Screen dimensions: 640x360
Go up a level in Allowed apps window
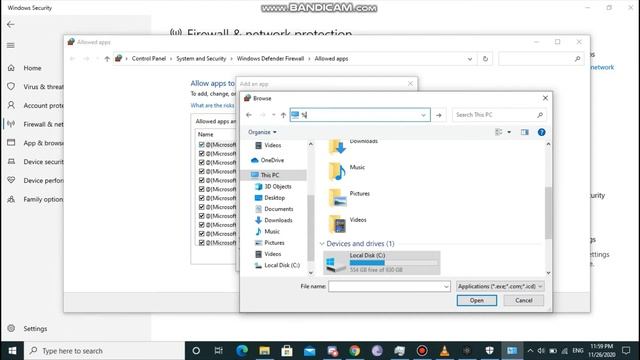tap(107, 59)
